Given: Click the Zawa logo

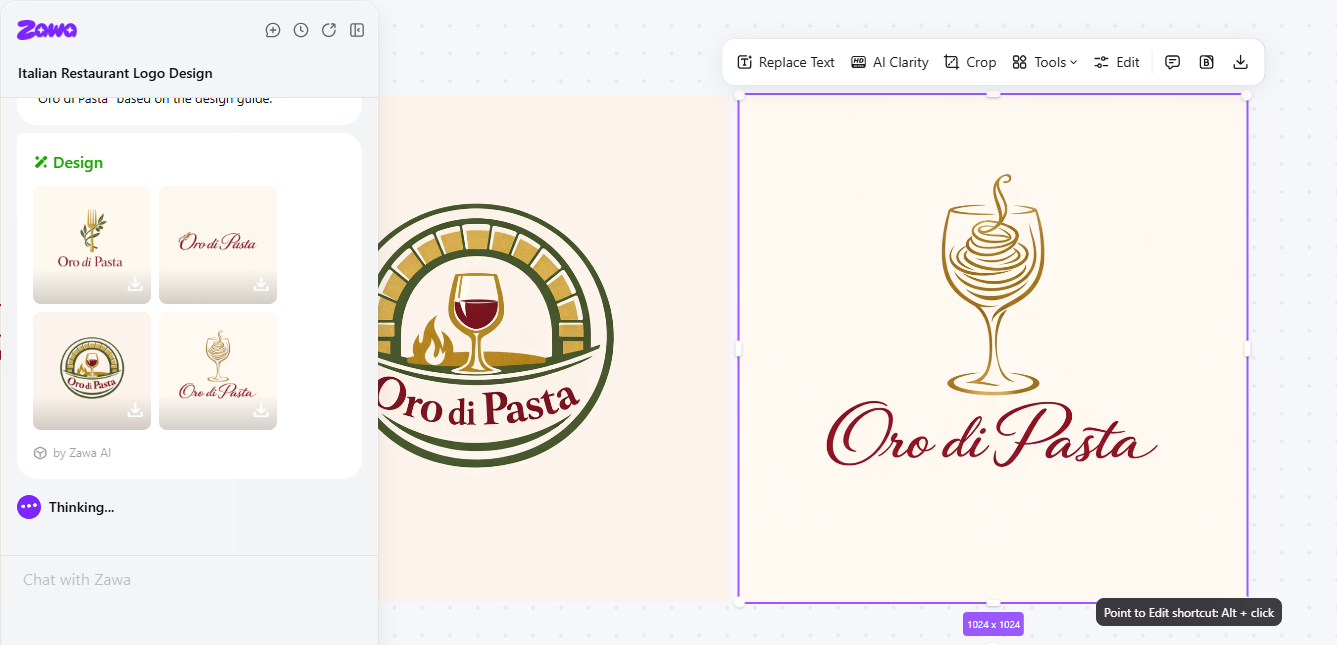Looking at the screenshot, I should click(45, 30).
